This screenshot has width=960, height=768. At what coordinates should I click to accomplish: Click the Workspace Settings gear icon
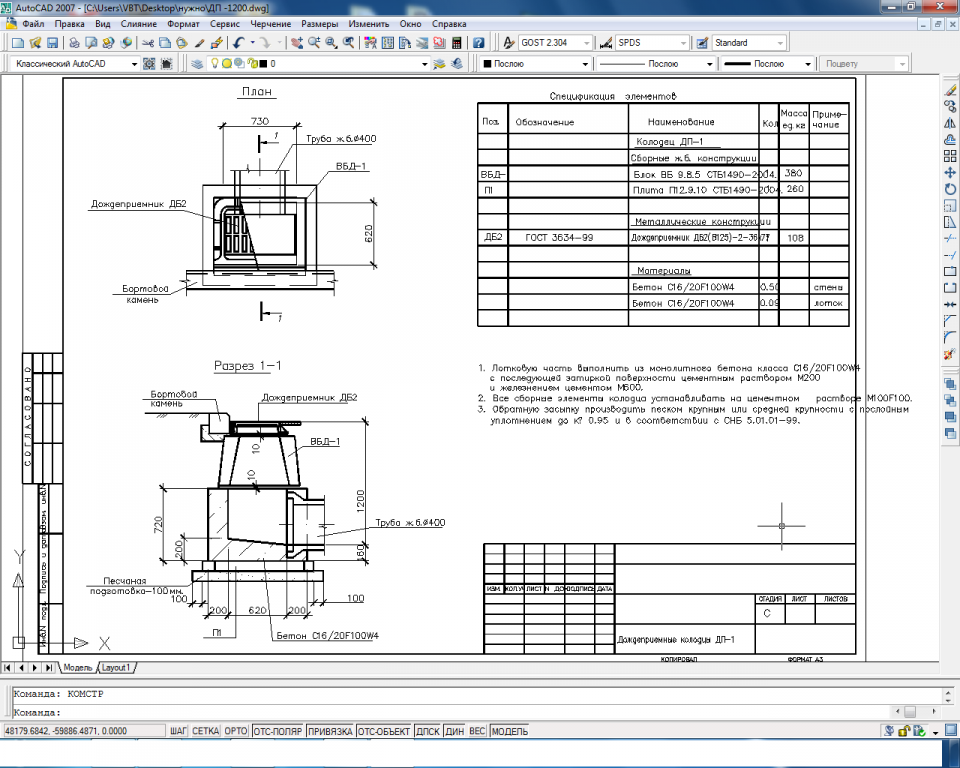[x=149, y=64]
